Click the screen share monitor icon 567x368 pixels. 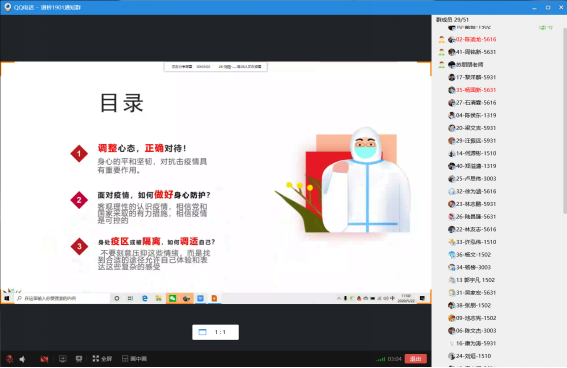[x=63, y=359]
